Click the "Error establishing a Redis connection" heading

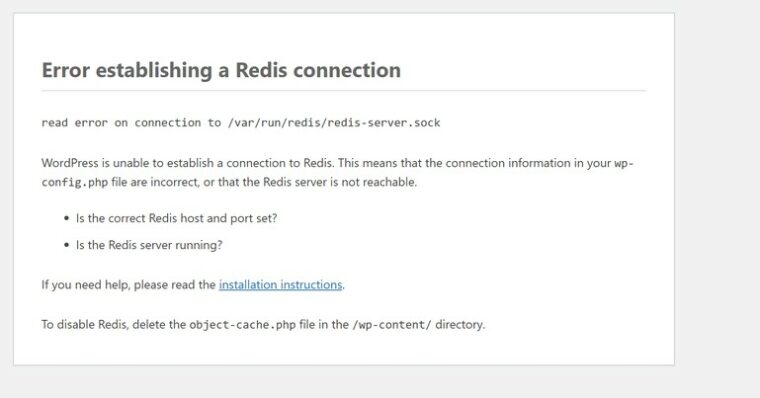click(222, 70)
